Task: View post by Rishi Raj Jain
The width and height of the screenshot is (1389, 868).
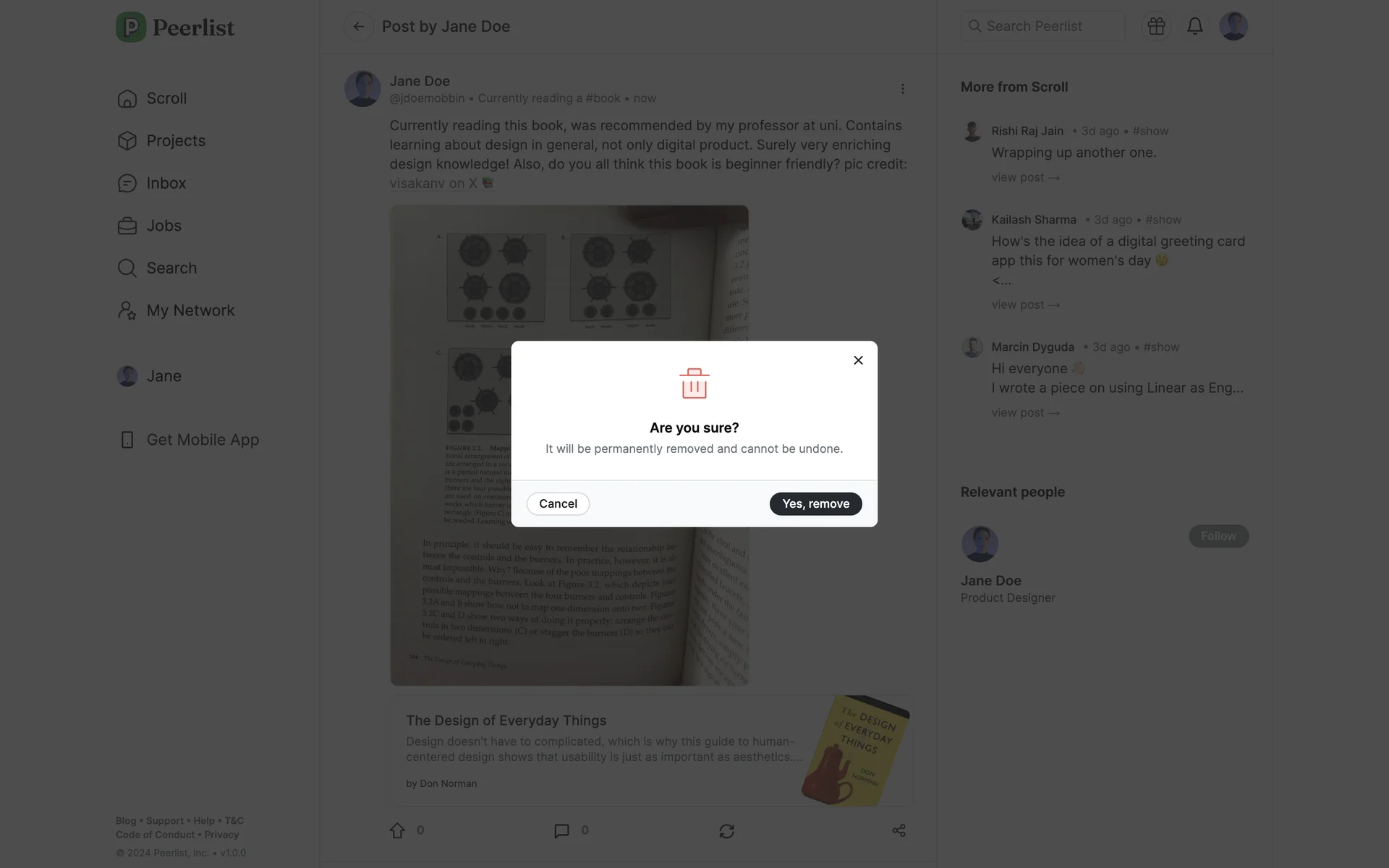Action: click(x=1025, y=177)
